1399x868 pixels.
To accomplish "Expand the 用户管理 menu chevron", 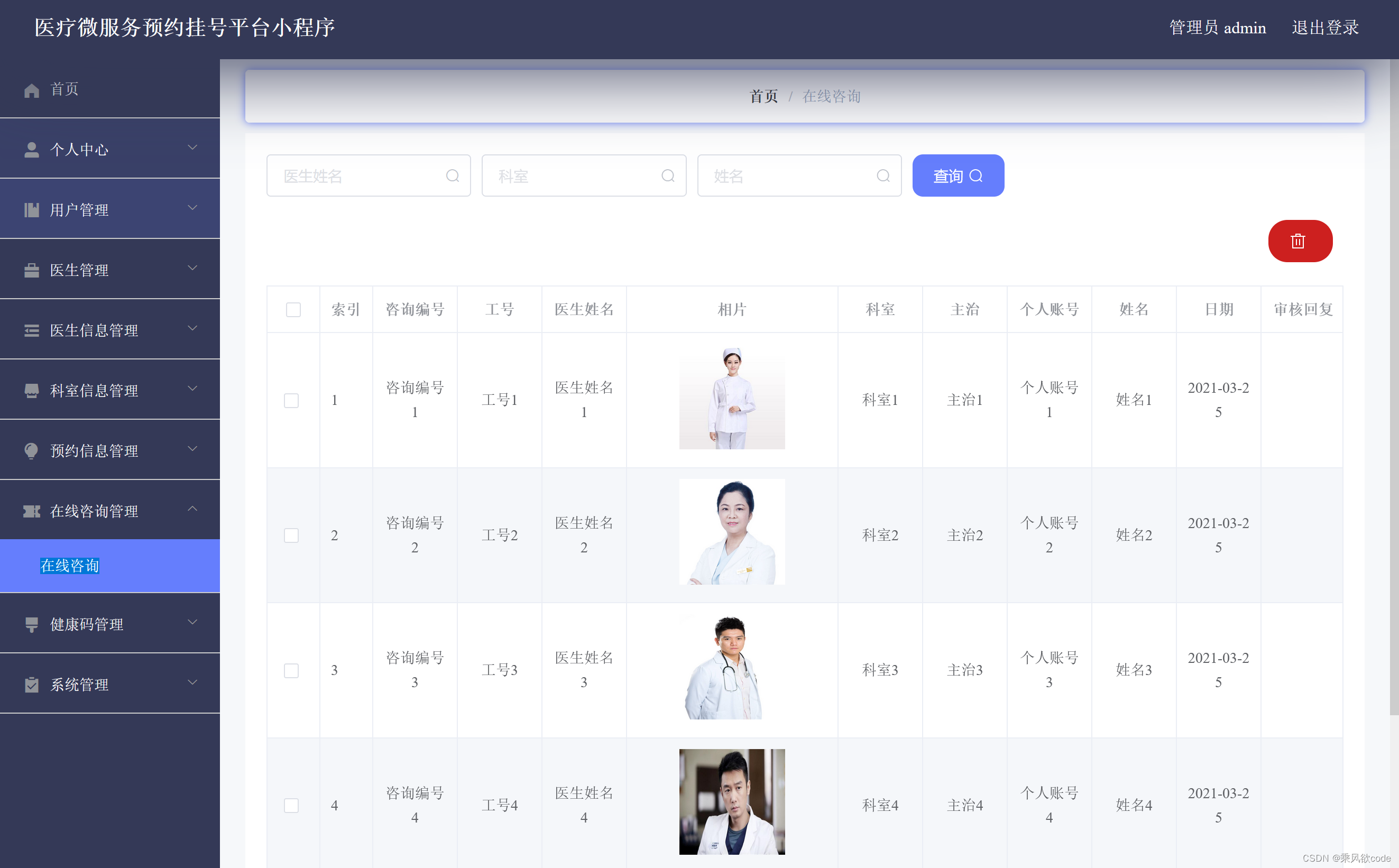I will [x=192, y=207].
